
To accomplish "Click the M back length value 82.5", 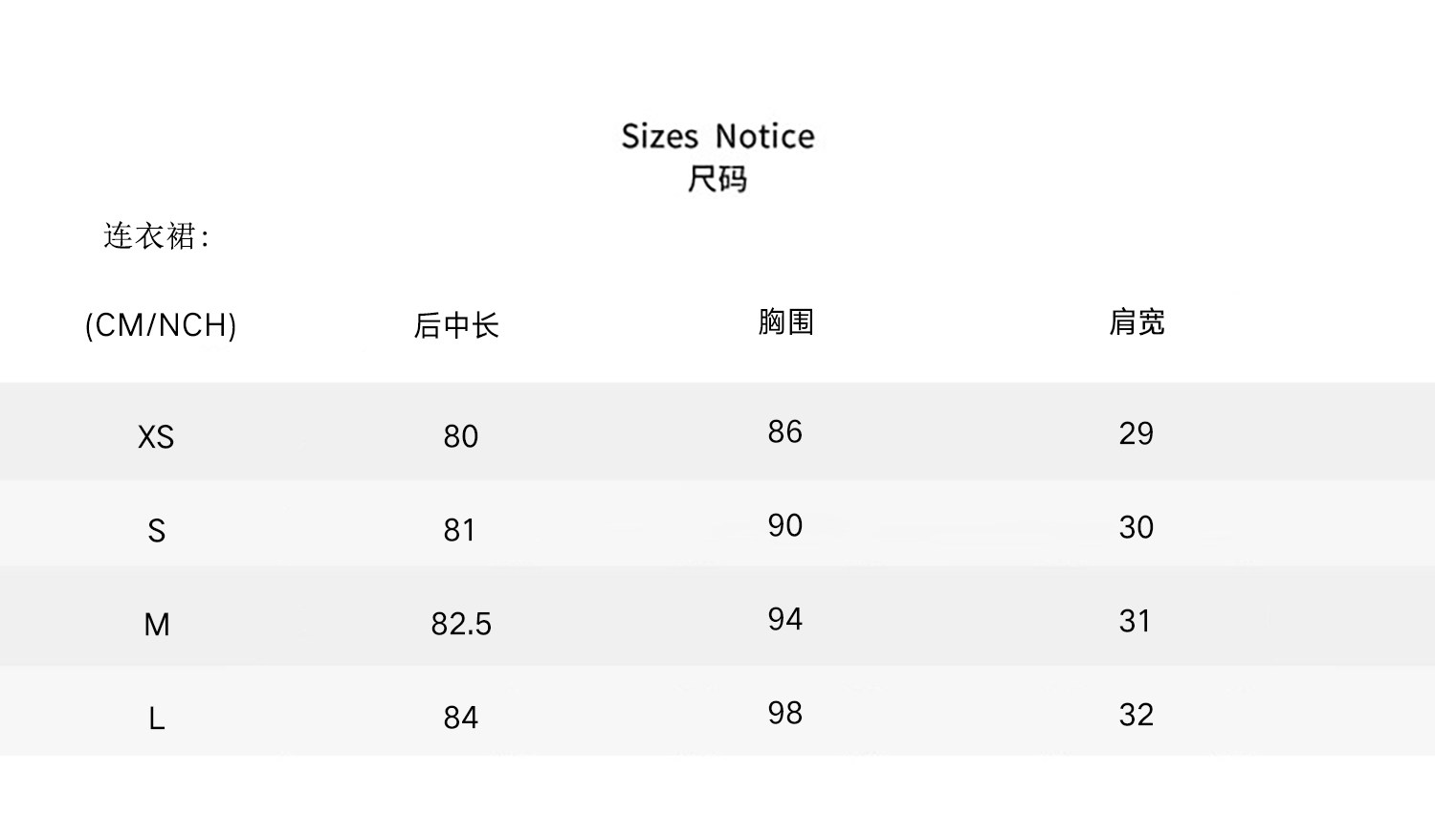I will click(461, 624).
